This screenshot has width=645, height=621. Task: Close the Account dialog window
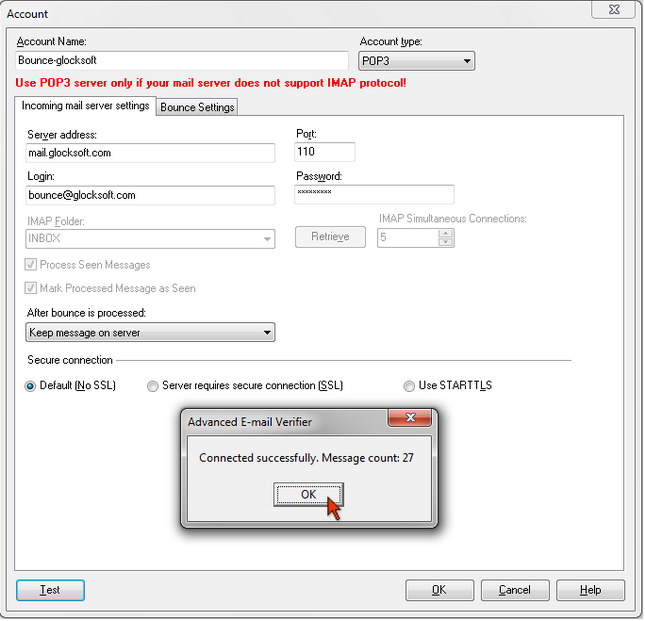pos(615,9)
